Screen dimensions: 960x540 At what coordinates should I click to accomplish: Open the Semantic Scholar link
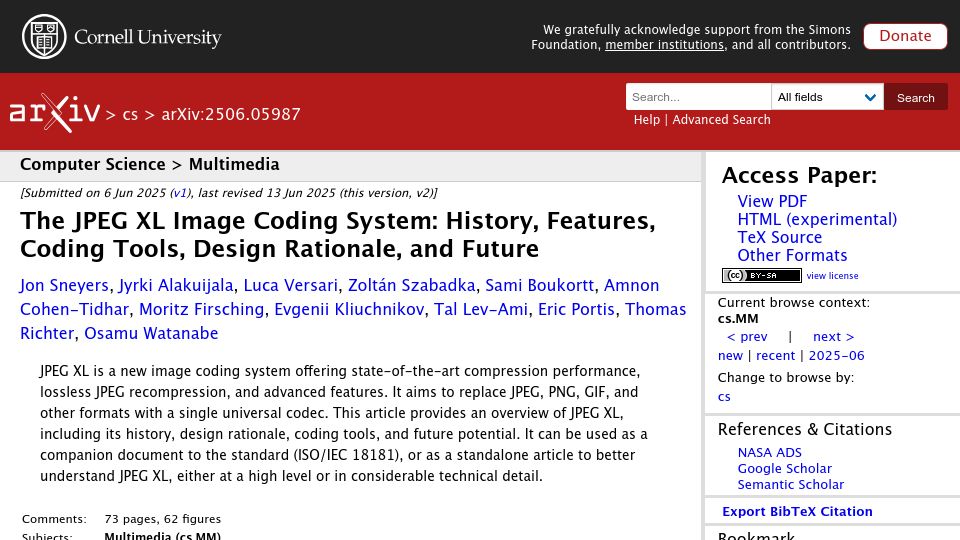coord(790,484)
